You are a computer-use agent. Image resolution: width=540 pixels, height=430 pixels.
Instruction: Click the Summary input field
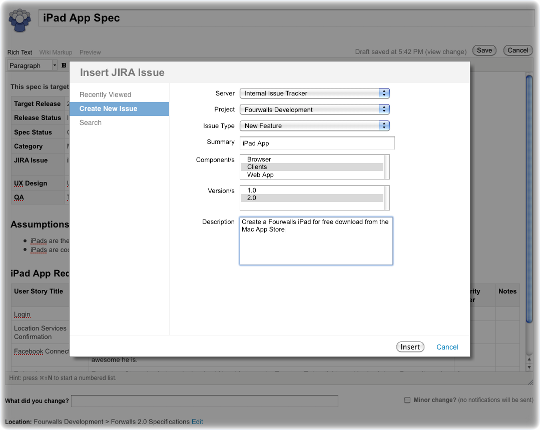pyautogui.click(x=317, y=143)
